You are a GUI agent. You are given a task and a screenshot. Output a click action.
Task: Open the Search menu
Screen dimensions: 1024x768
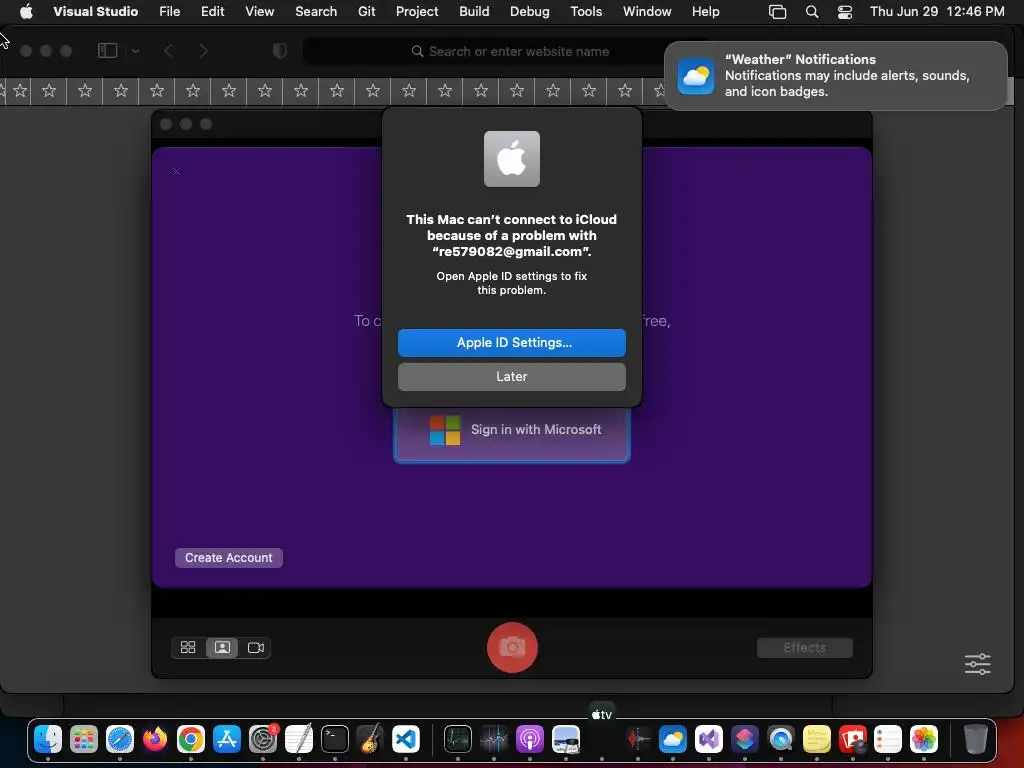tap(316, 12)
